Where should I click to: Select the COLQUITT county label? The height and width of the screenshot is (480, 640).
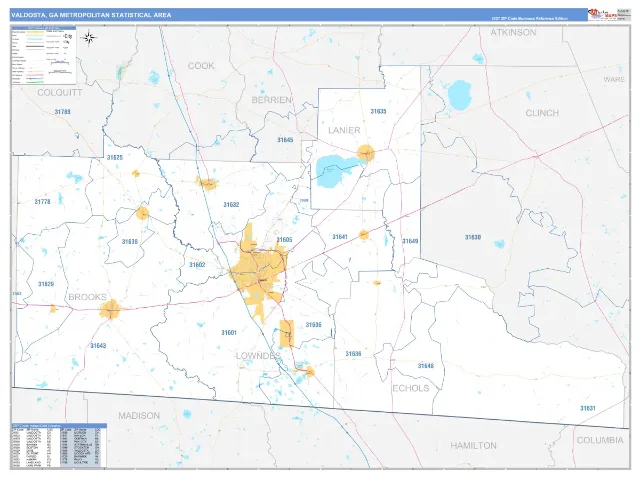(60, 93)
